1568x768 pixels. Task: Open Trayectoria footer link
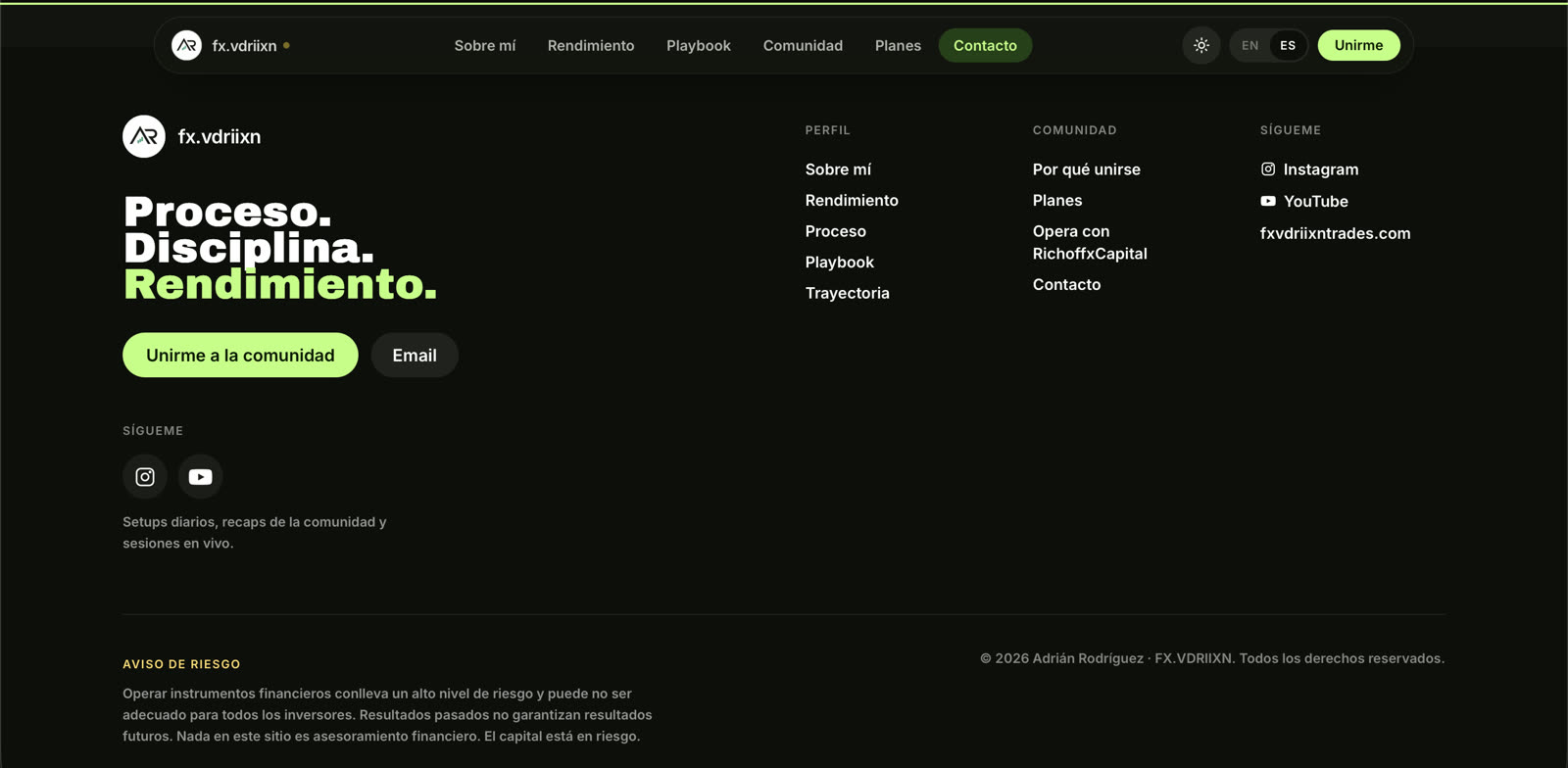point(848,293)
